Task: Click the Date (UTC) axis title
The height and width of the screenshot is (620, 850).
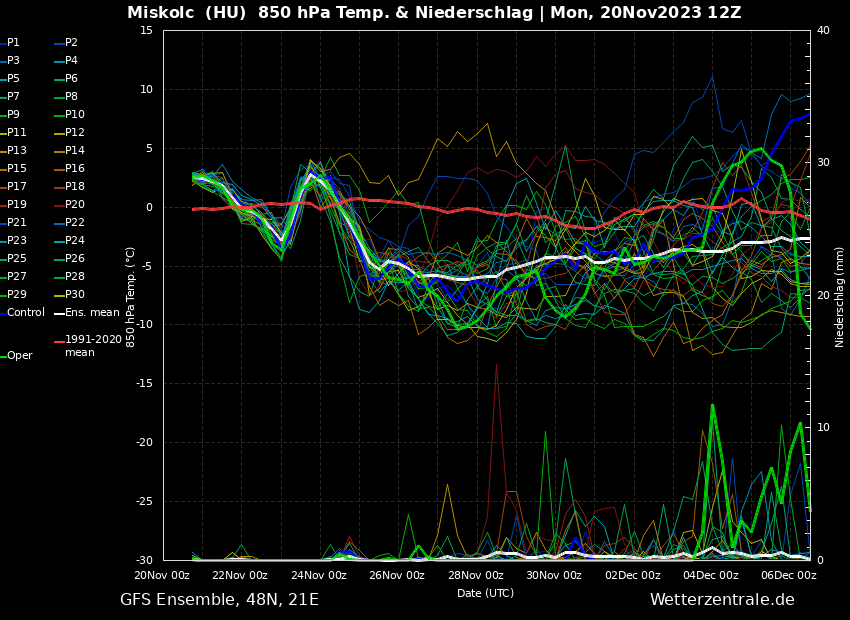Action: click(485, 593)
